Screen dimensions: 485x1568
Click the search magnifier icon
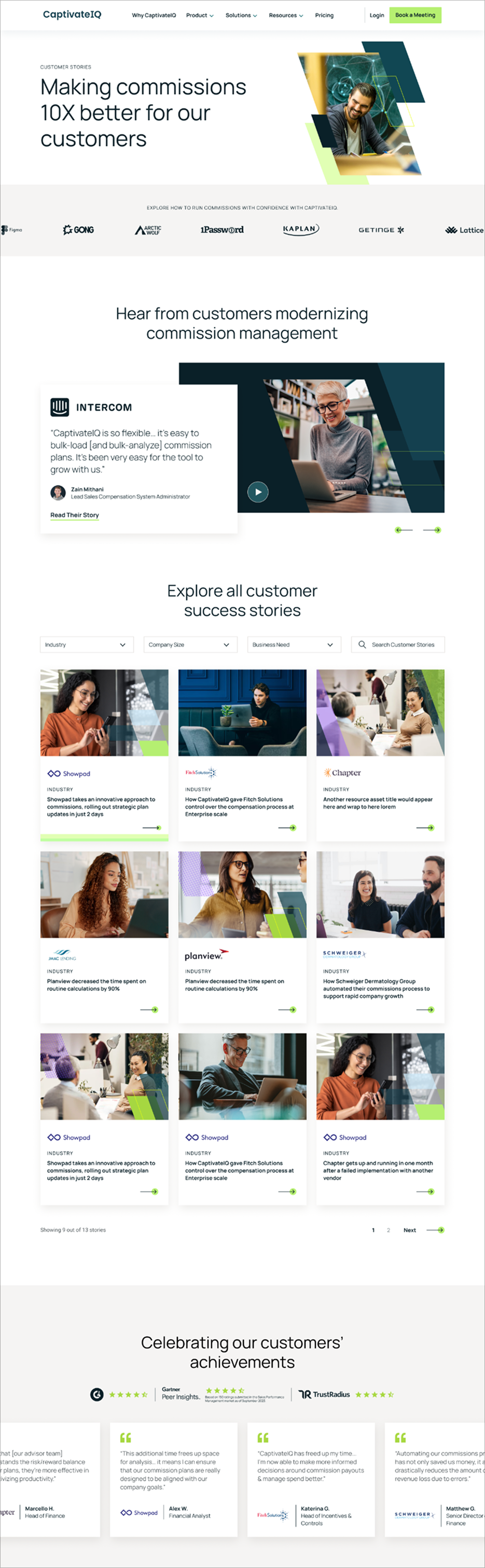coord(362,645)
